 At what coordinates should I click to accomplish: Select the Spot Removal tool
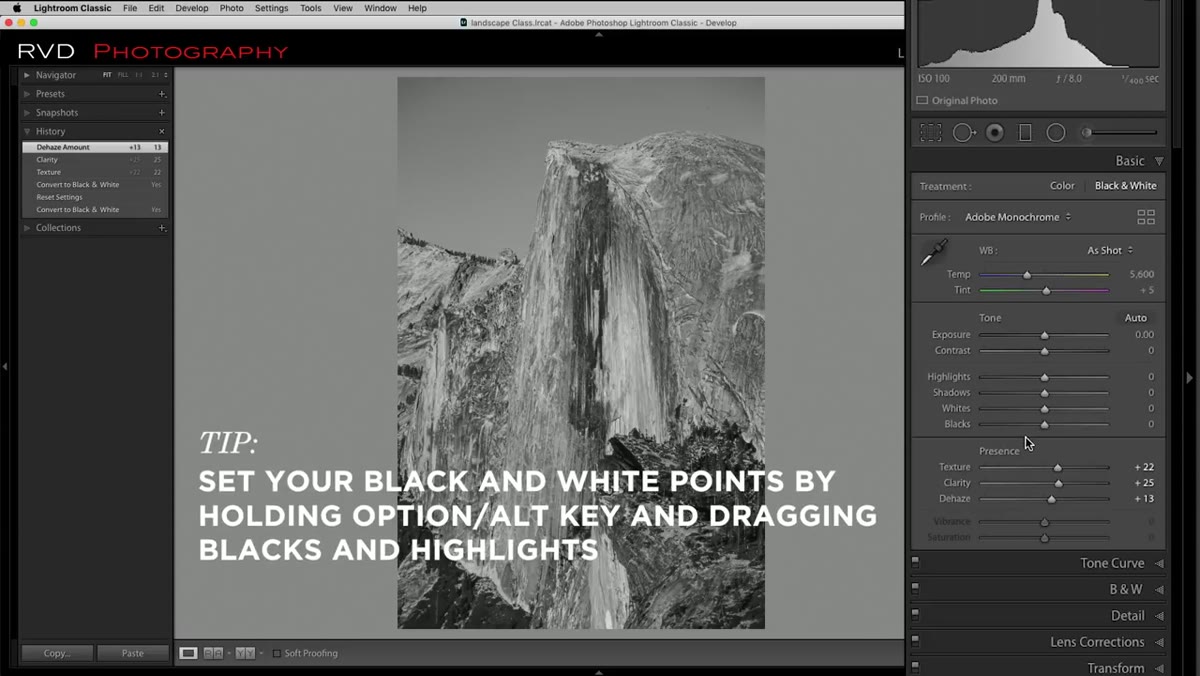pos(964,133)
